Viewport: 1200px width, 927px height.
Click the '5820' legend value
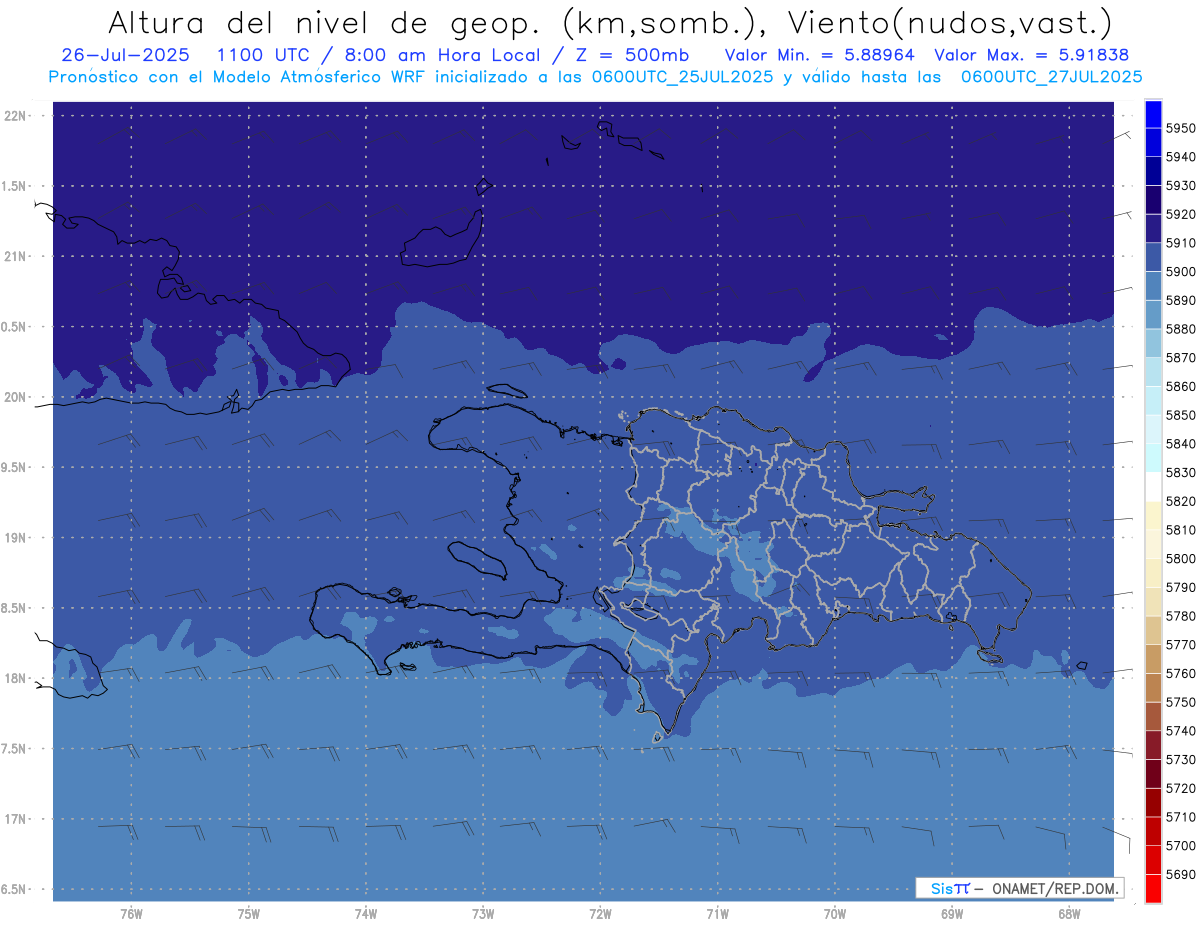coord(1181,501)
